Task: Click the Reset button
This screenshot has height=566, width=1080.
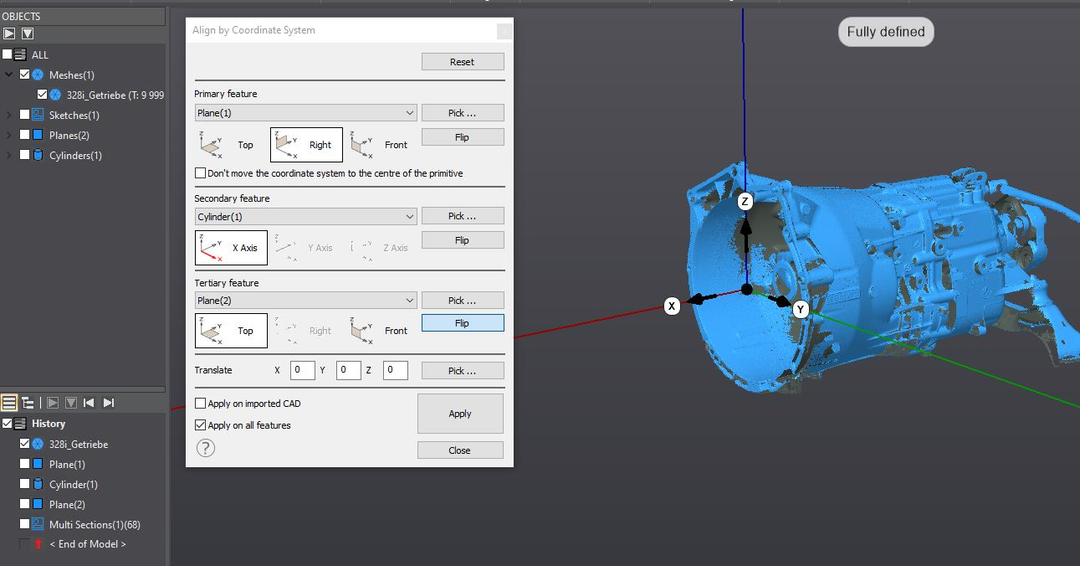Action: tap(462, 62)
